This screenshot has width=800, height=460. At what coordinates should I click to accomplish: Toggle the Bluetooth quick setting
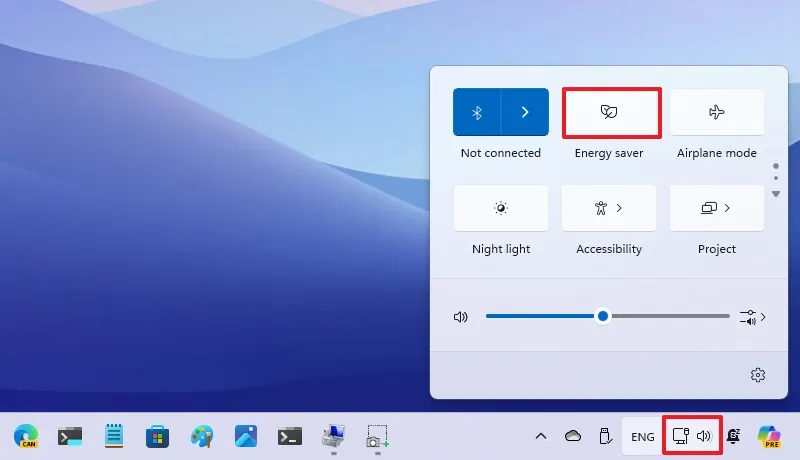tap(477, 112)
